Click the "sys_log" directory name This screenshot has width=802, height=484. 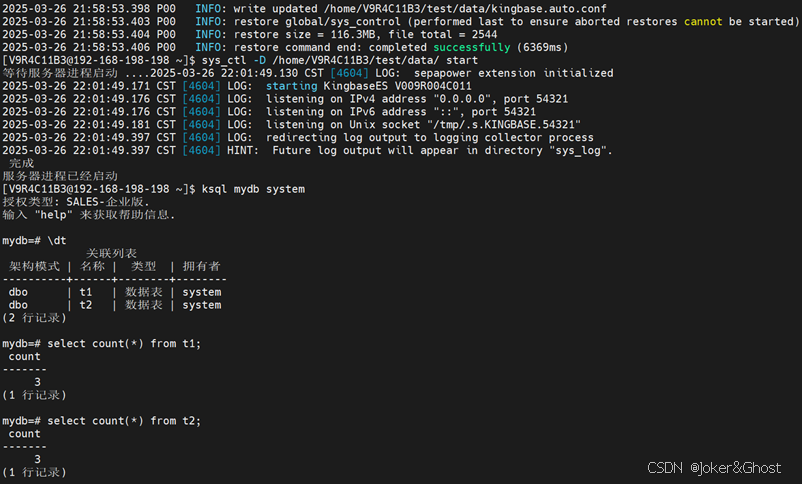click(x=577, y=150)
